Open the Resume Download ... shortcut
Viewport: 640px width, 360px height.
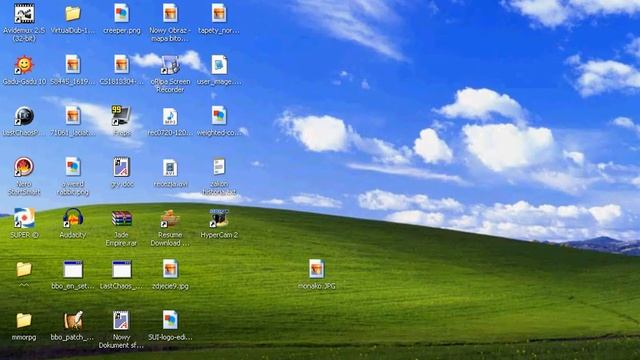[170, 219]
